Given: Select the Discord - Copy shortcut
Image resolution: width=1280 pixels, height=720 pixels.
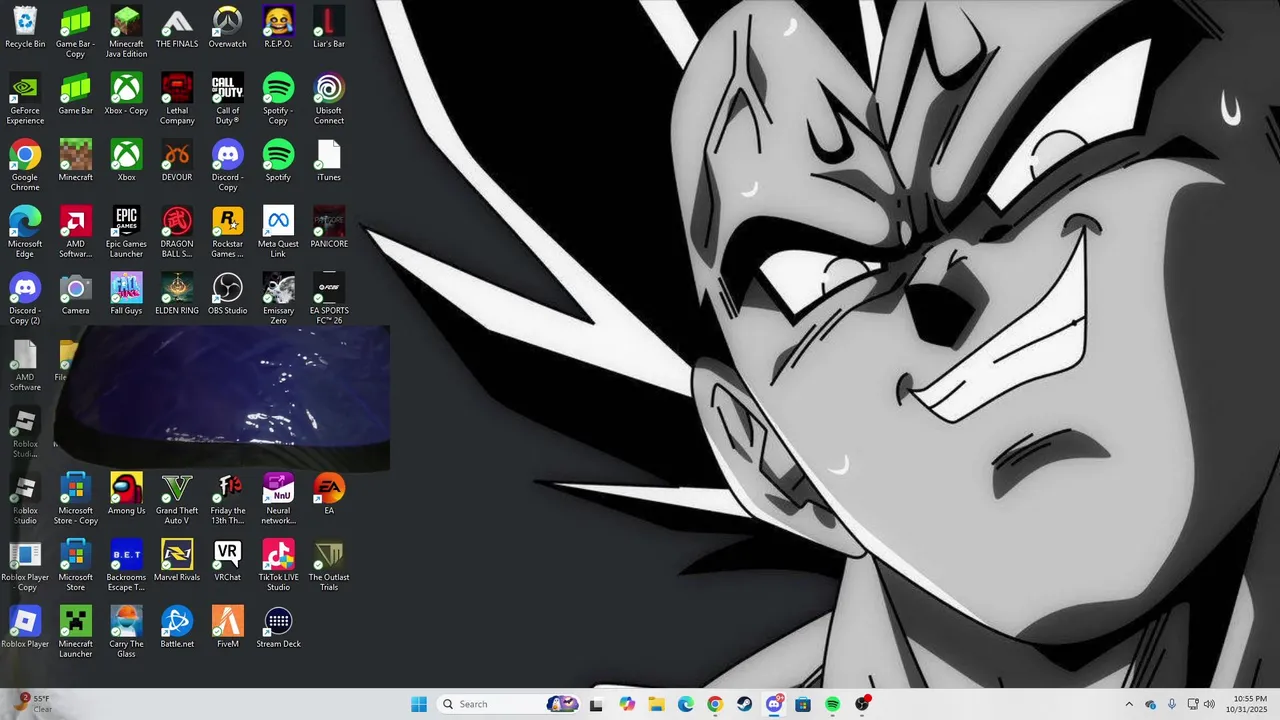Looking at the screenshot, I should click(228, 165).
